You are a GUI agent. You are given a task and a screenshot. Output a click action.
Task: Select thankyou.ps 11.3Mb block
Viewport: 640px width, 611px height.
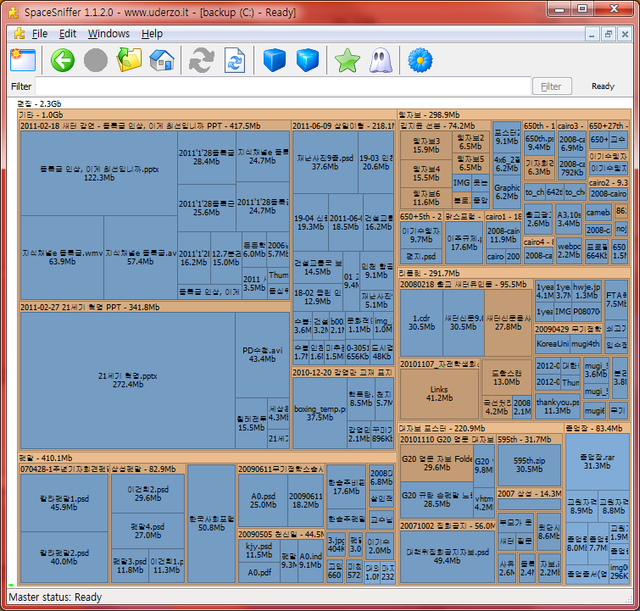[x=558, y=406]
